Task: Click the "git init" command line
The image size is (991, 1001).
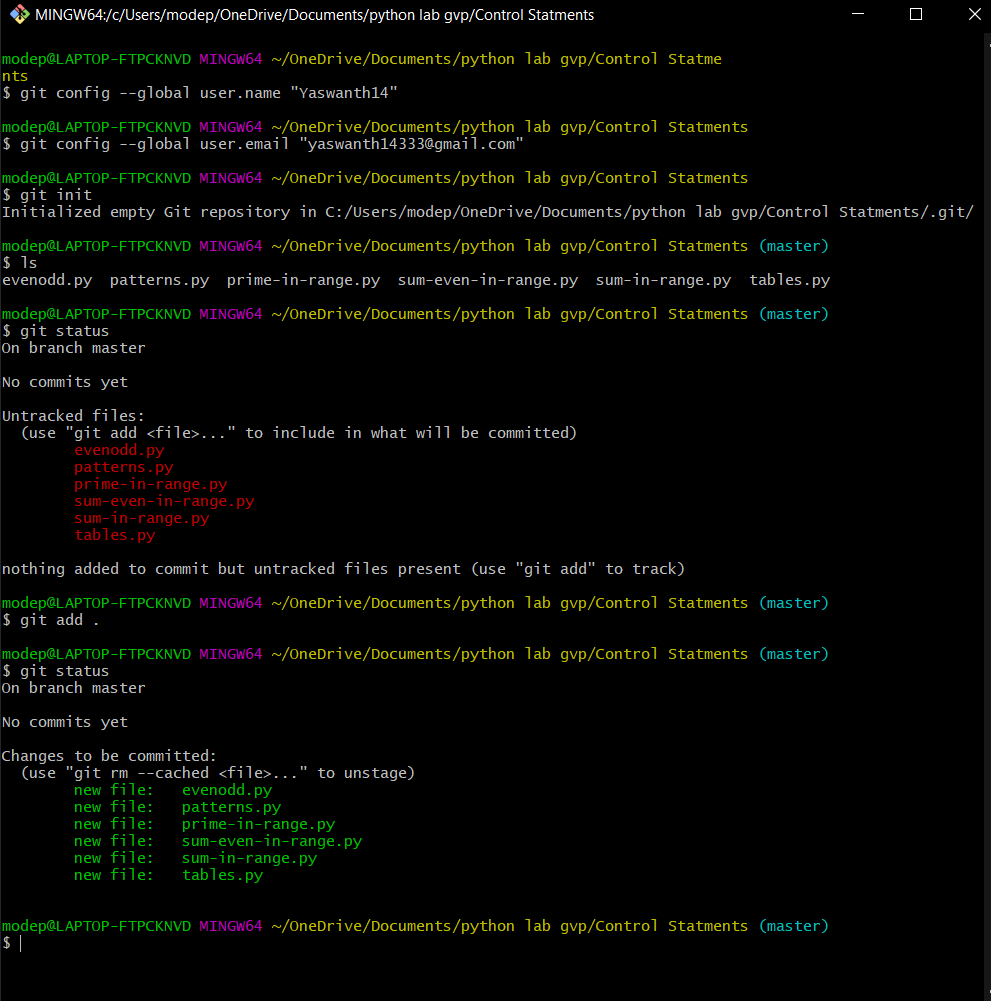Action: pyautogui.click(x=47, y=195)
